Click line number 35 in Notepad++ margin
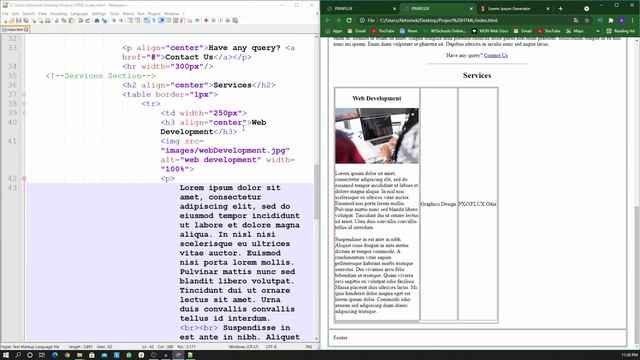This screenshot has height=360, width=640. click(12, 76)
